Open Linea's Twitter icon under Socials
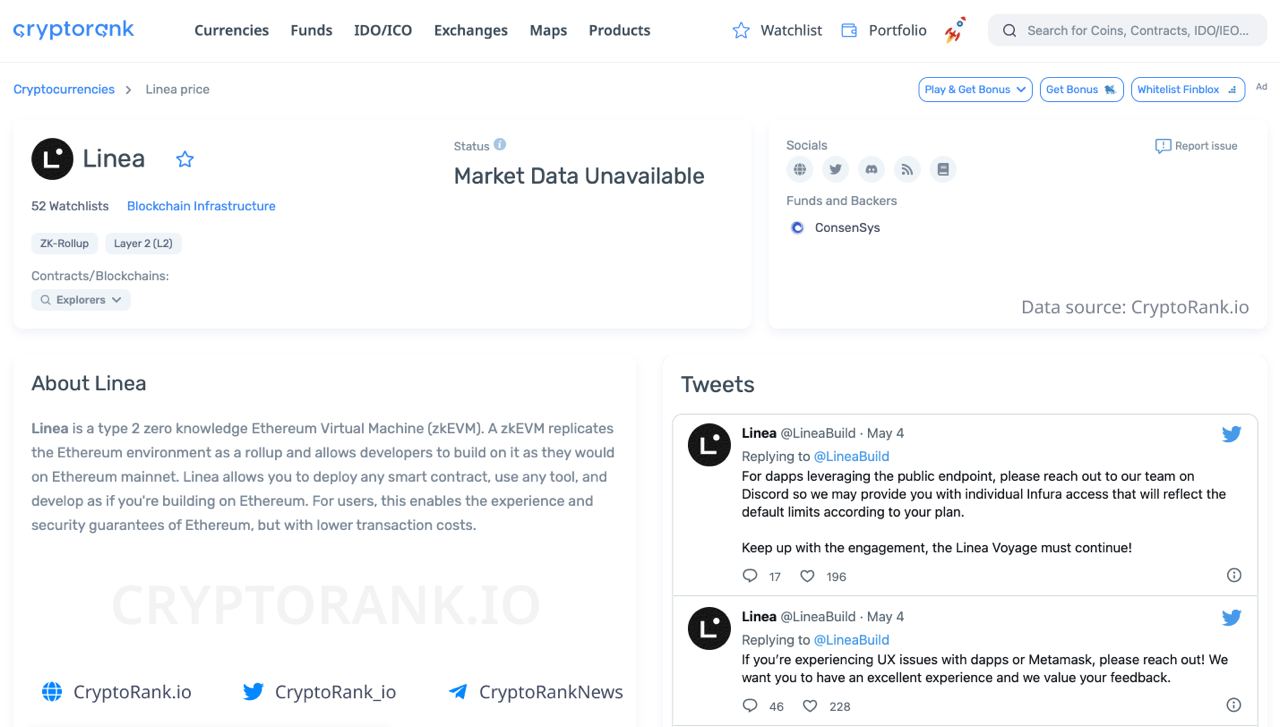Image resolution: width=1280 pixels, height=727 pixels. click(835, 170)
